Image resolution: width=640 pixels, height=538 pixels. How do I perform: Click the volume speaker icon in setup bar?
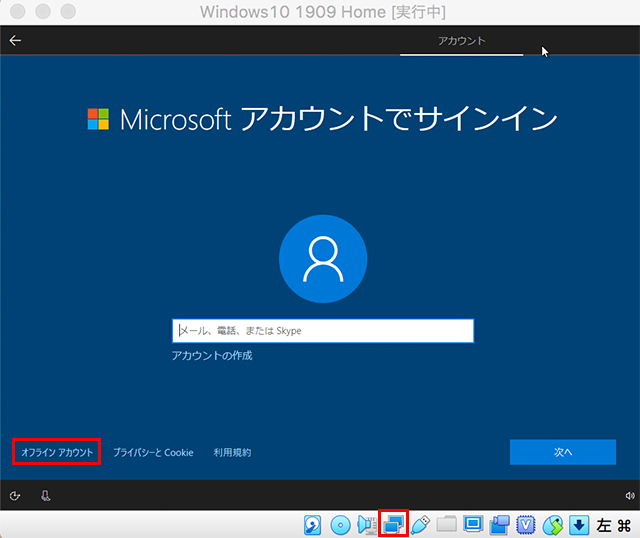click(x=630, y=496)
